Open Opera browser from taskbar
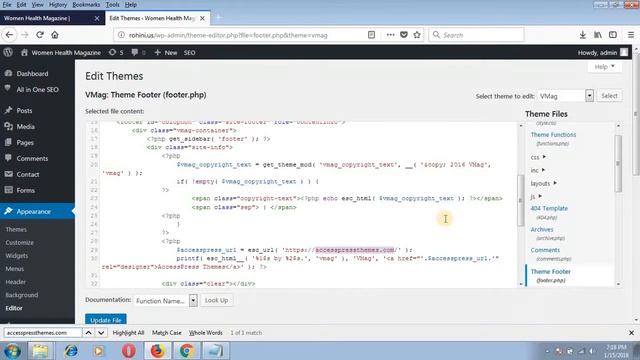 [x=129, y=351]
